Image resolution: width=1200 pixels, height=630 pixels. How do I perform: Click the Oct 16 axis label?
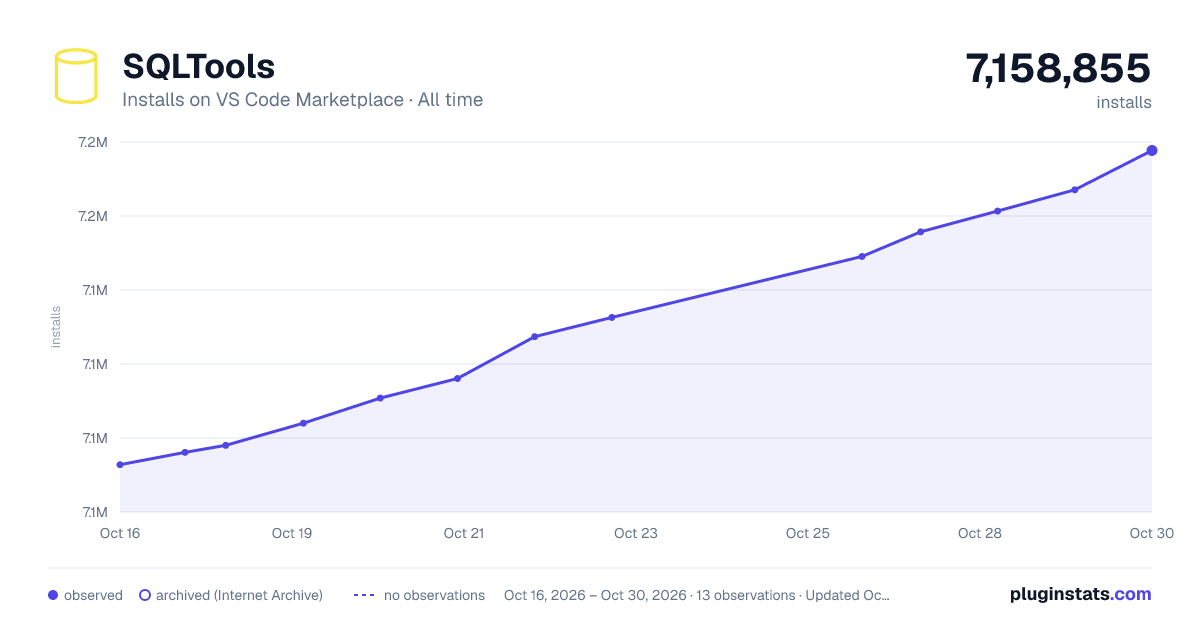(x=120, y=533)
